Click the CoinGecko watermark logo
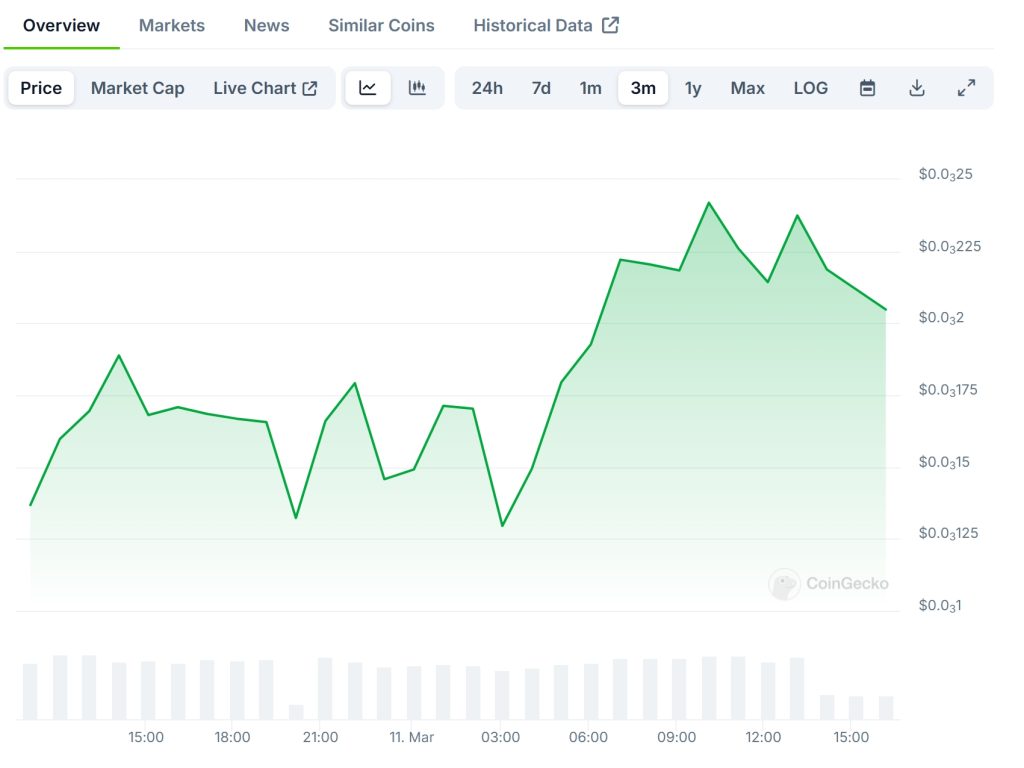 tap(784, 584)
